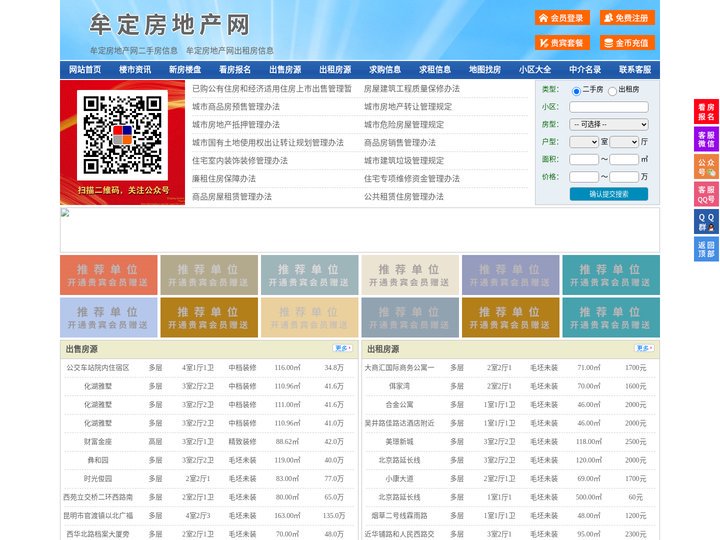
Task: Click 更多 in the 出租房源 header
Action: click(x=644, y=348)
